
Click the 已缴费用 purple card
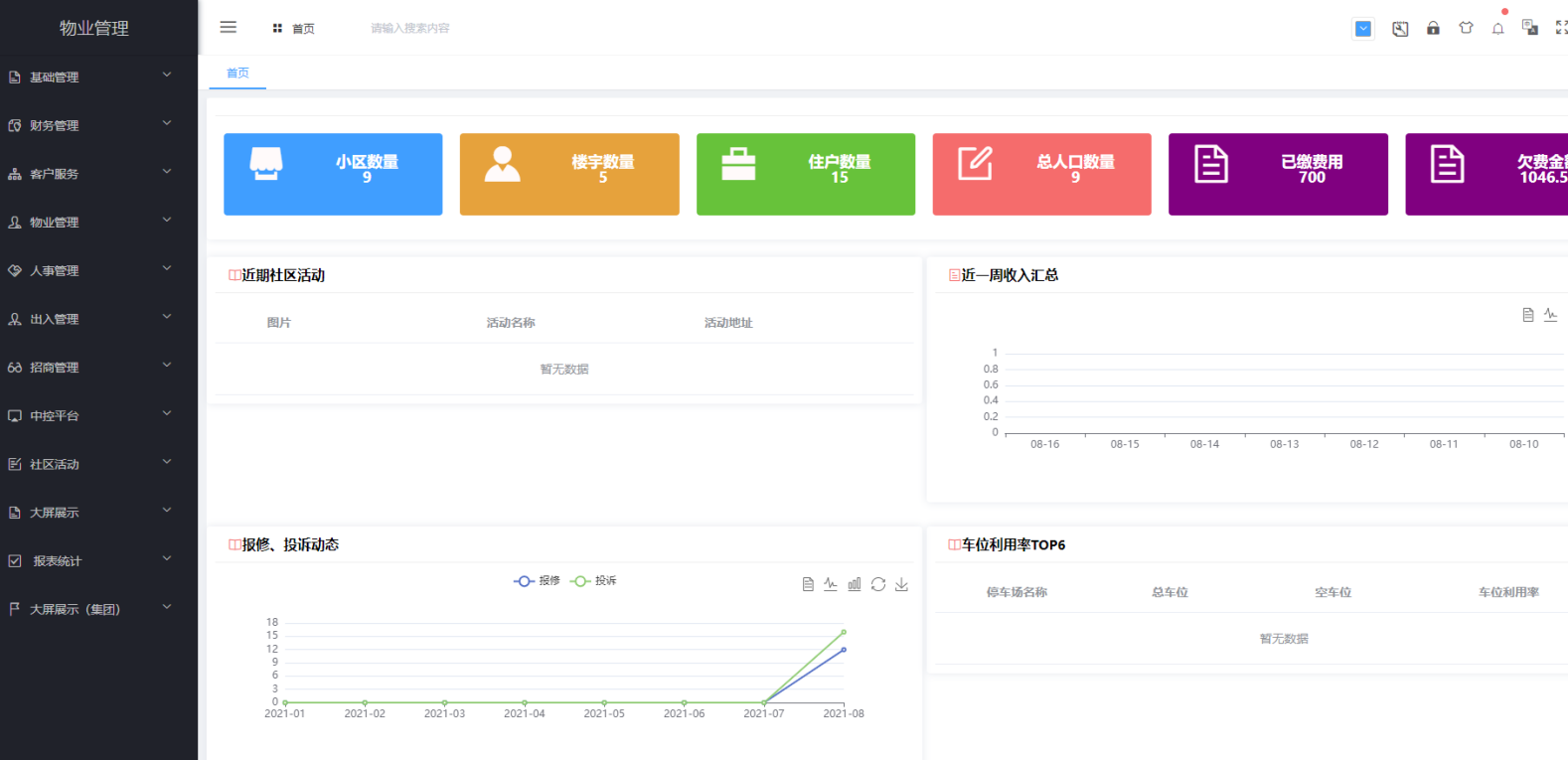[x=1278, y=175]
